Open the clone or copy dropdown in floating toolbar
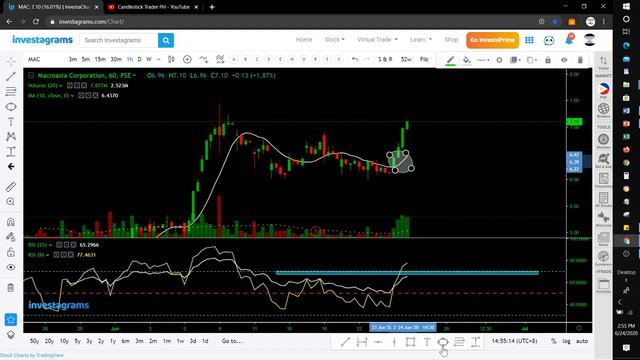This screenshot has width=640, height=360. 531,60
